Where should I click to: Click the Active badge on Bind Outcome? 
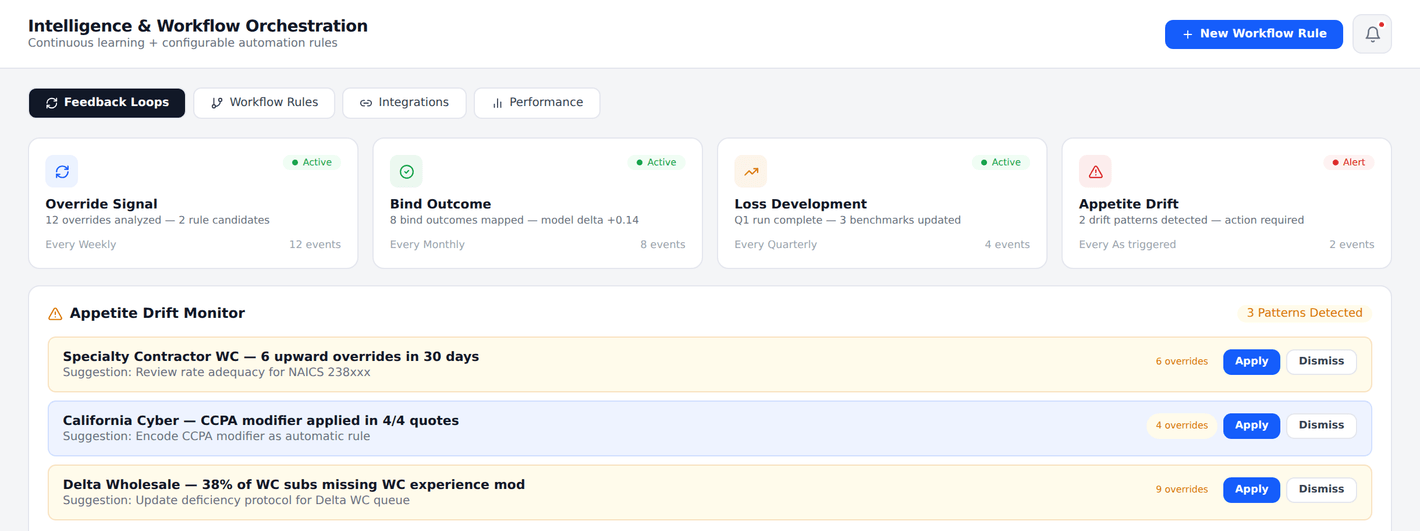656,162
